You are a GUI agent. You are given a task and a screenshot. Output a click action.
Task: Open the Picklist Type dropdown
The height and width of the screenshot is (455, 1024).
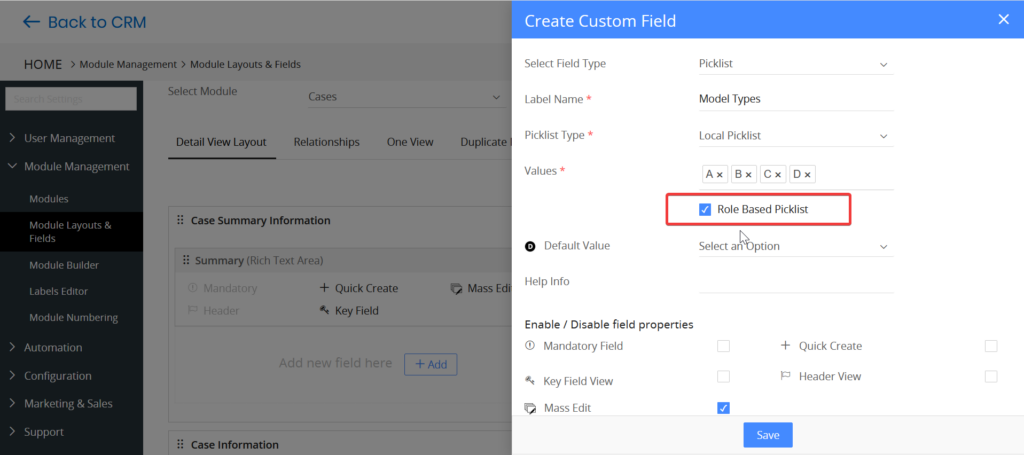point(794,136)
